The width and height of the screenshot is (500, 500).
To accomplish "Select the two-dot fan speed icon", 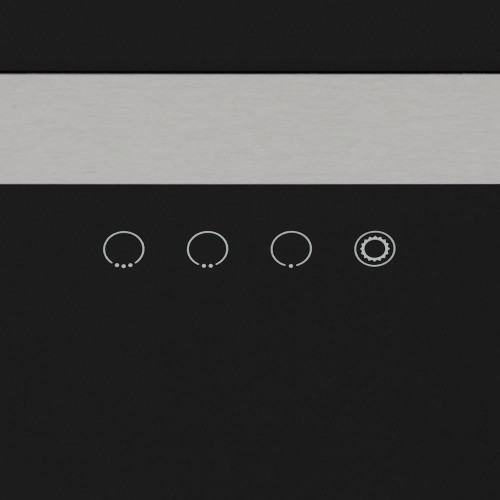I will (x=207, y=249).
